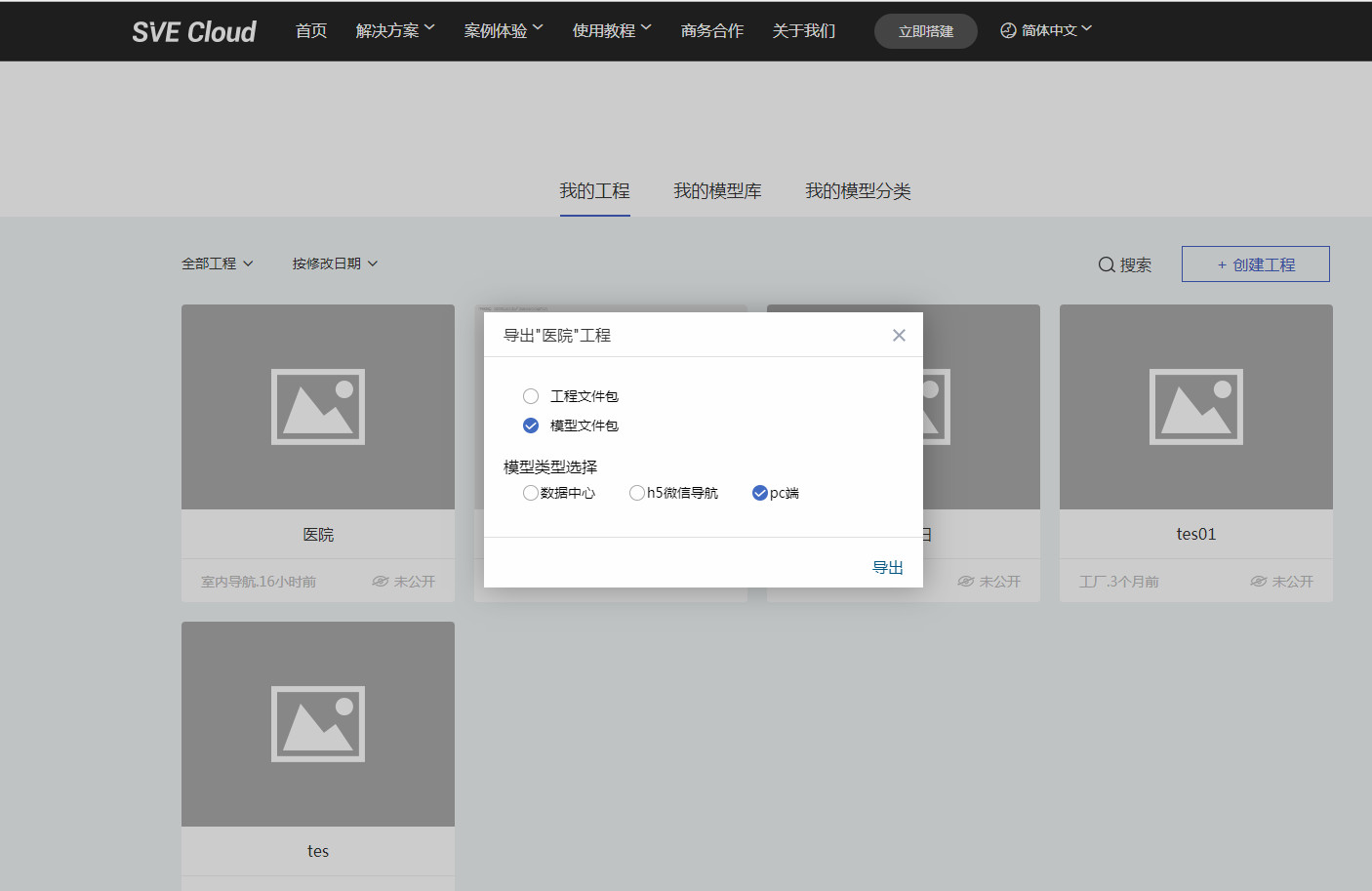This screenshot has height=891, width=1372.
Task: Select the pc端 model type
Action: tap(760, 493)
